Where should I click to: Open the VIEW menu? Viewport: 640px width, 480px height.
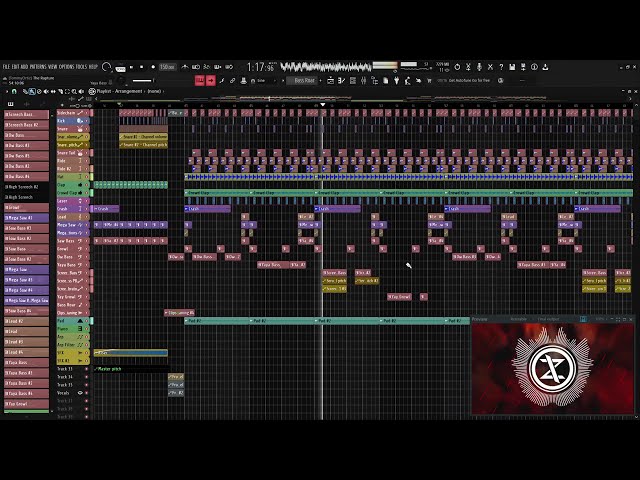click(53, 67)
